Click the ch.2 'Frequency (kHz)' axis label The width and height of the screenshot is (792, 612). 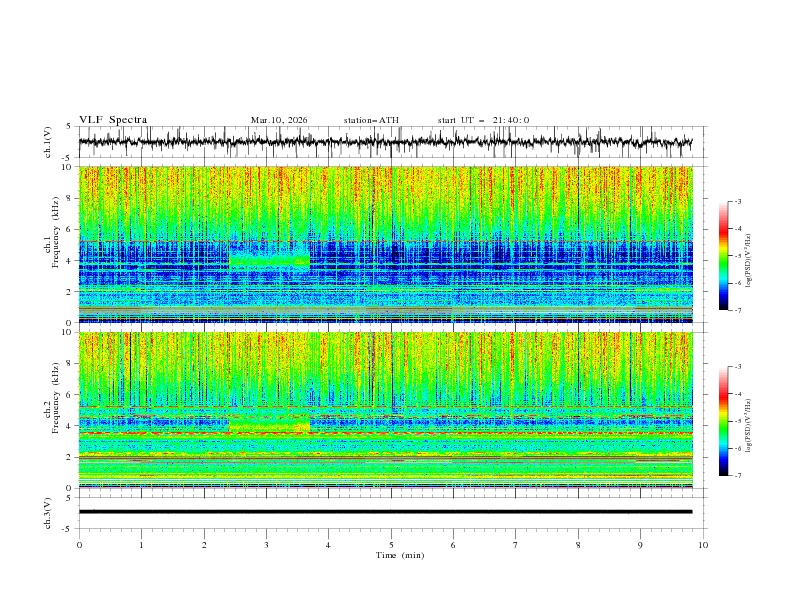[x=56, y=398]
